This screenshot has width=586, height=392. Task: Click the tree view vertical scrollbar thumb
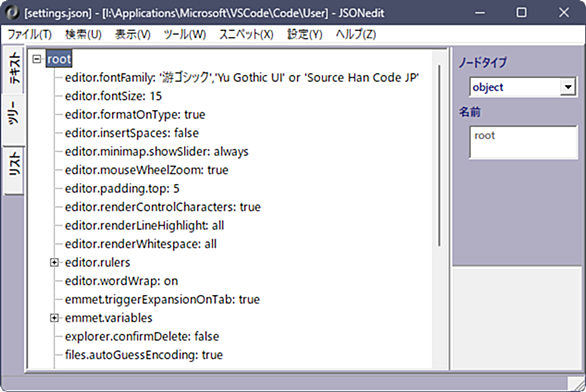pos(440,155)
